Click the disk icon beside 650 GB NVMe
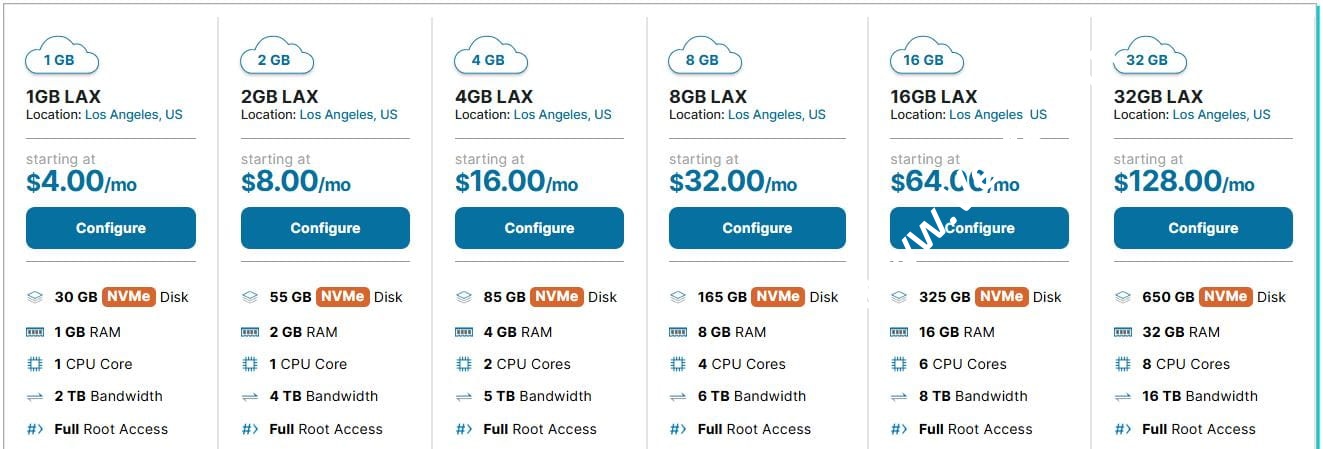The width and height of the screenshot is (1323, 449). click(x=1123, y=297)
